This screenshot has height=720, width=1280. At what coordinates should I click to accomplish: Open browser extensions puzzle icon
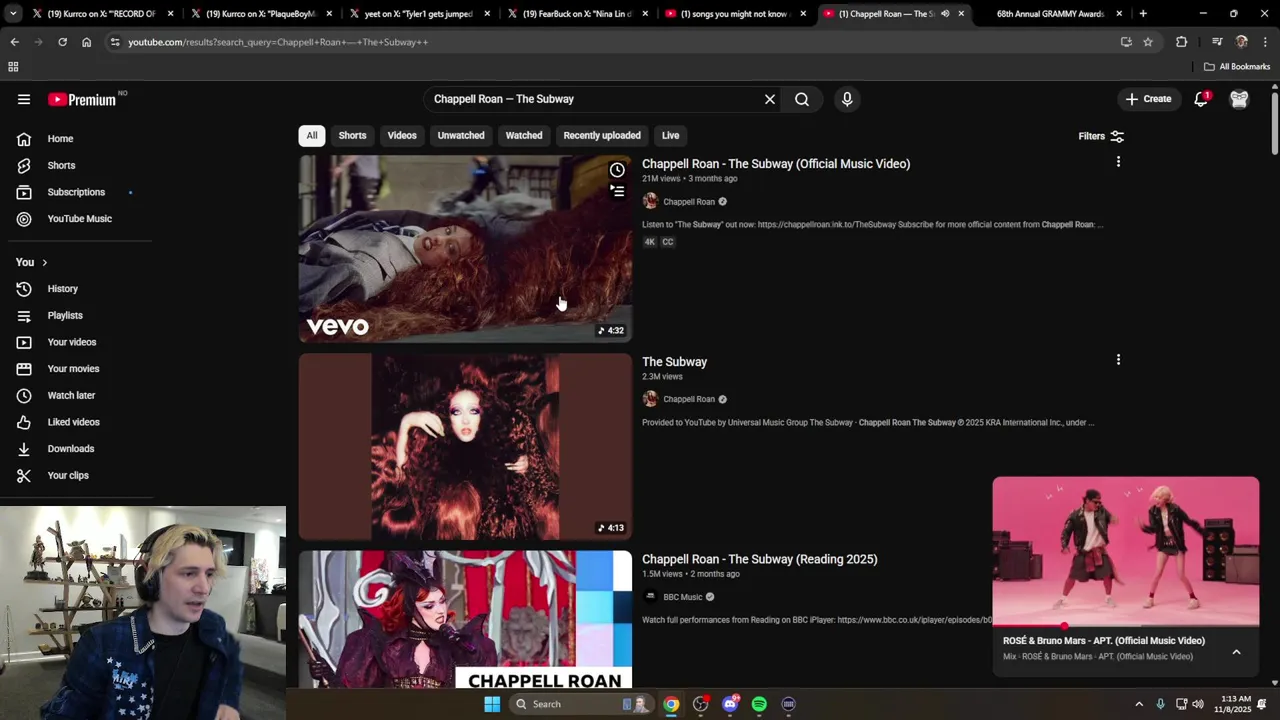tap(1181, 42)
